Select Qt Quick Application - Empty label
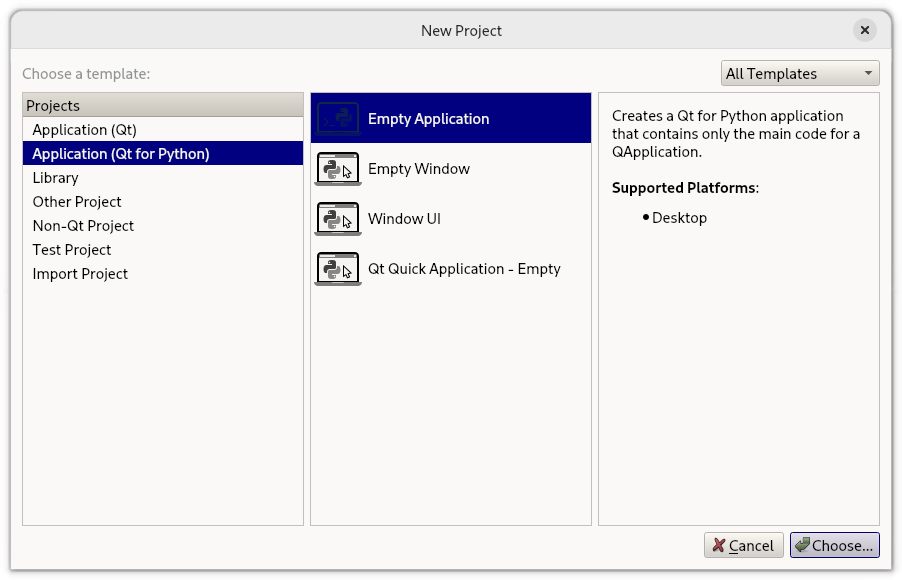The height and width of the screenshot is (580, 902). click(x=464, y=269)
